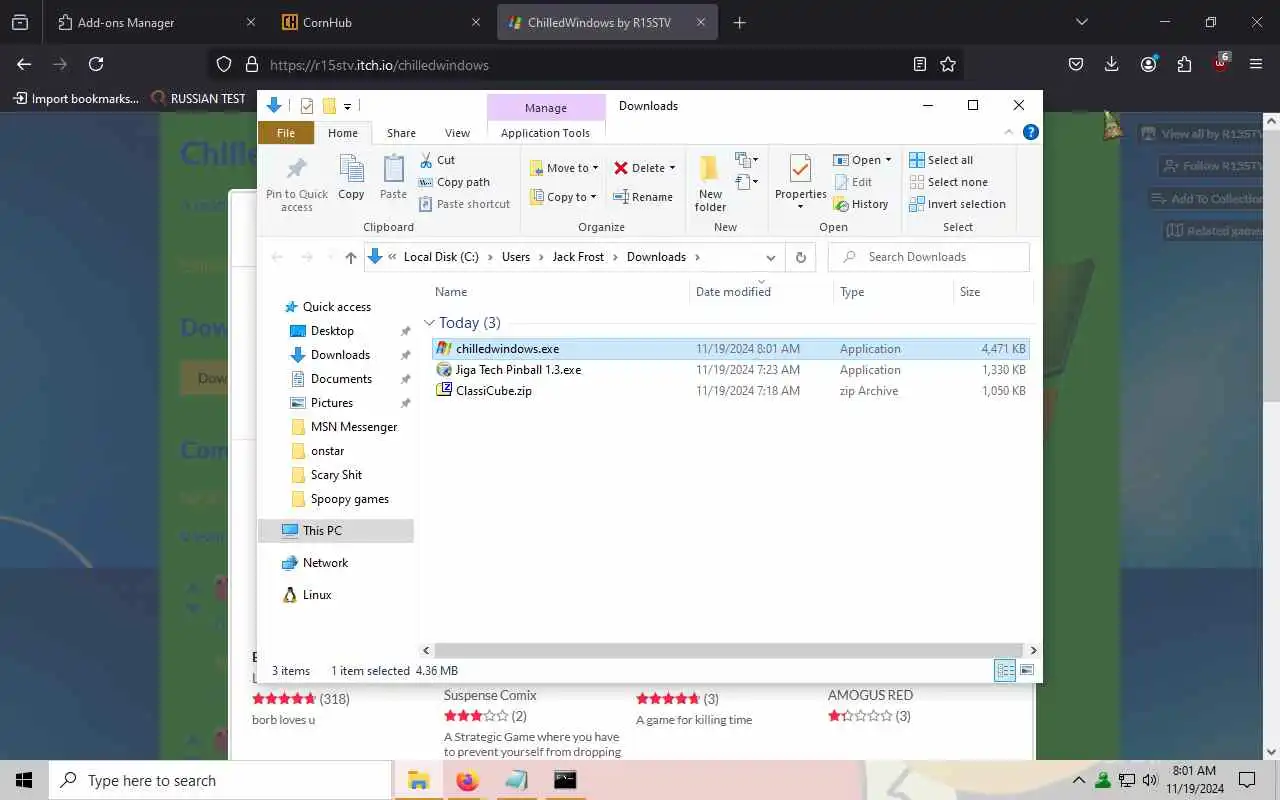Expand address bar history dropdown

[x=770, y=257]
